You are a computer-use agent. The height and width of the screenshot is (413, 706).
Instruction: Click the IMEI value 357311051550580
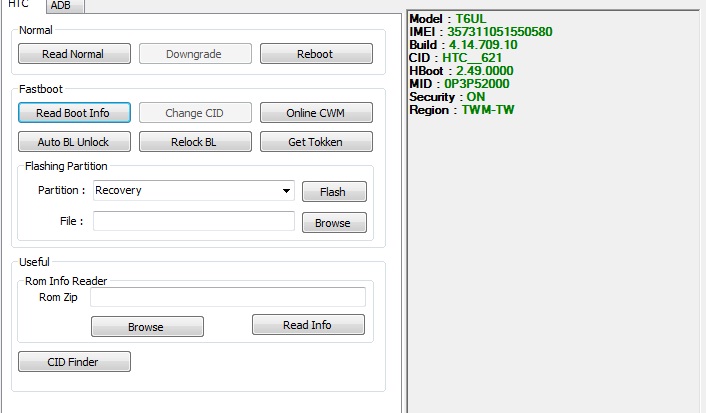(499, 32)
